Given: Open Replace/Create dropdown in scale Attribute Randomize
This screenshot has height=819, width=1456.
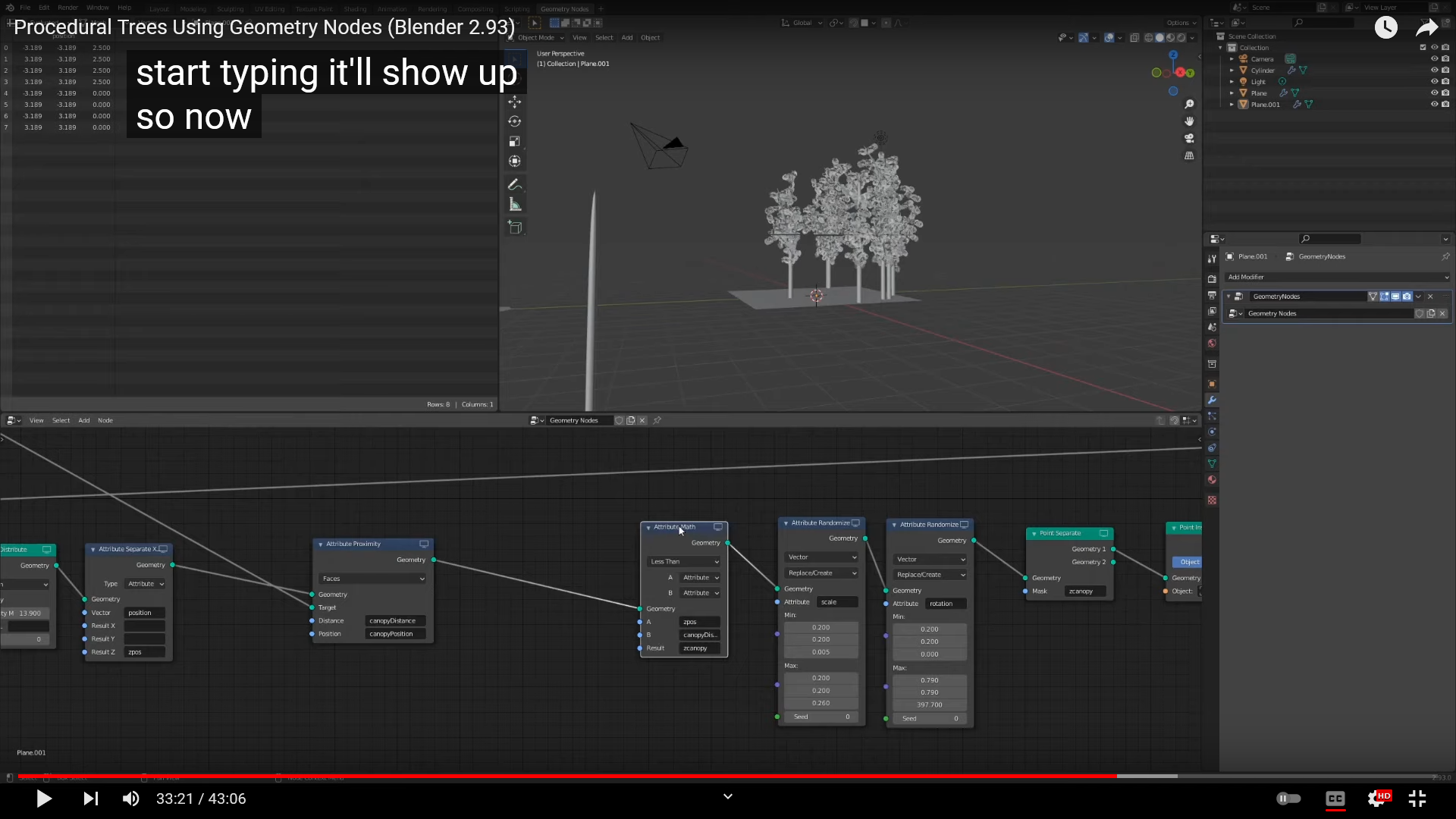Looking at the screenshot, I should point(822,573).
